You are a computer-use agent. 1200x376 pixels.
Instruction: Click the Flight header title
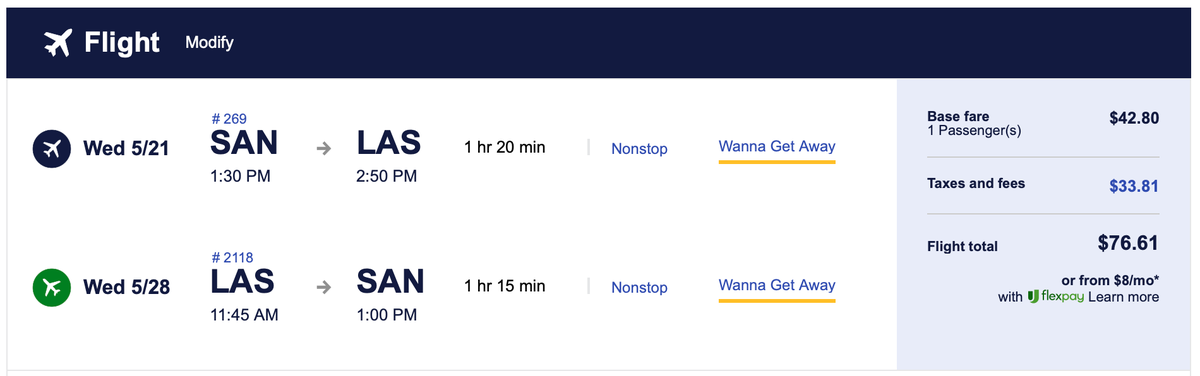coord(122,43)
